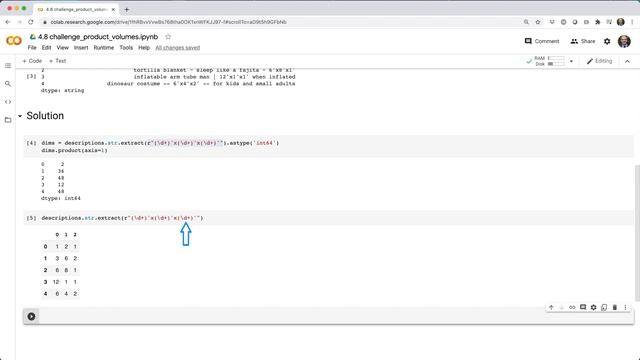This screenshot has height=360, width=640.
Task: Open code snippets sidebar icon
Action: click(8, 102)
